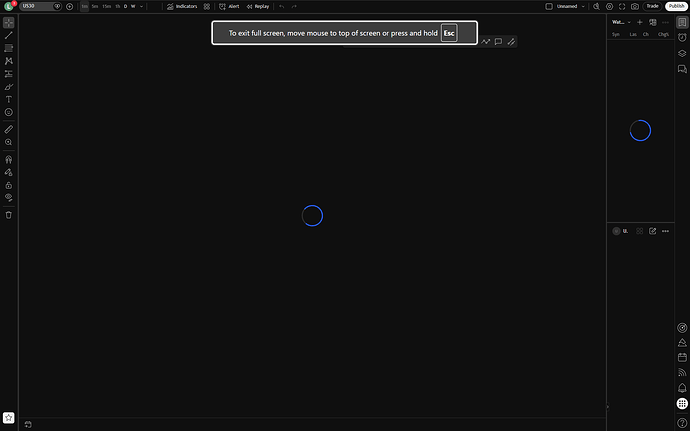Take a chart snapshot with camera icon

click(635, 6)
